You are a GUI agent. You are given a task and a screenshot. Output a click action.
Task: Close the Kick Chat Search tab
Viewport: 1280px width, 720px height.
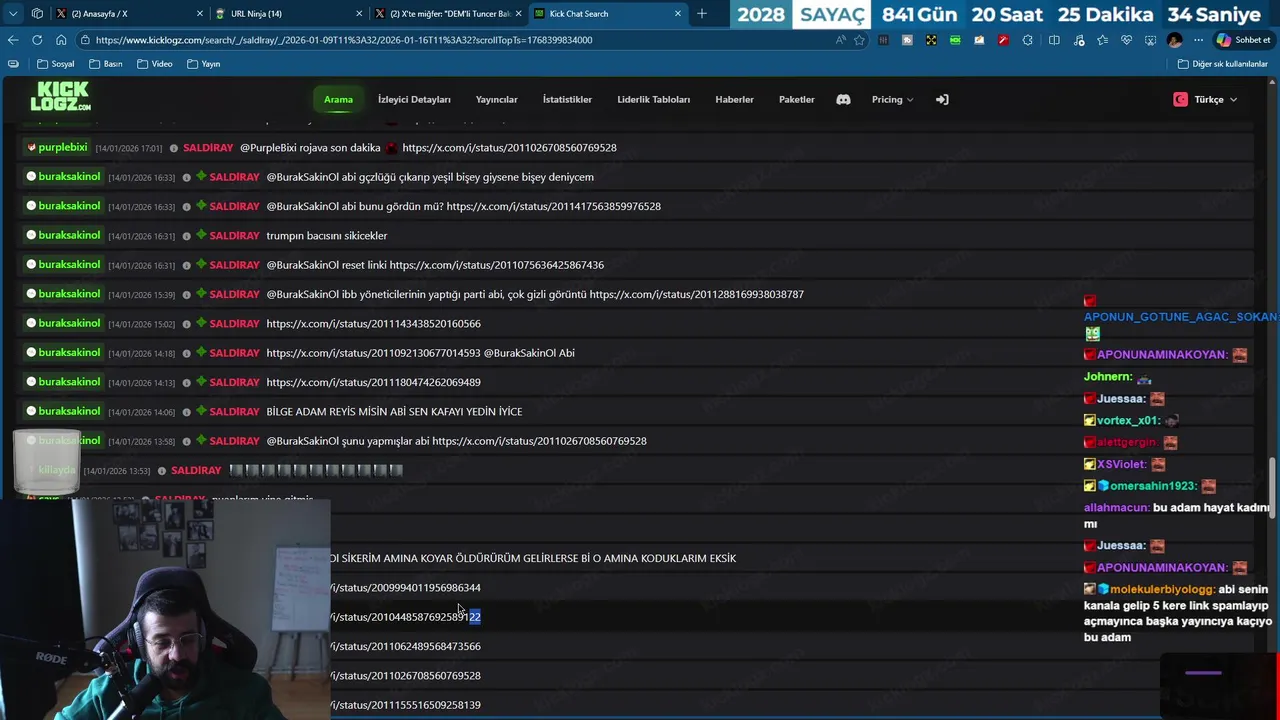point(678,14)
